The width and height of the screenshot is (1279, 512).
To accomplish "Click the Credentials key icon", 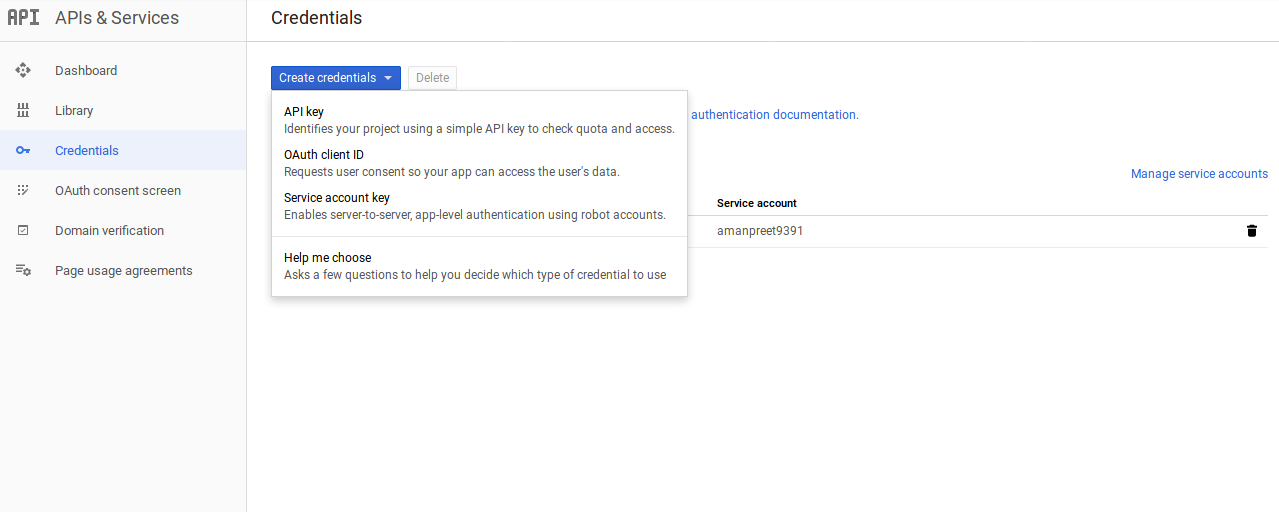I will pos(23,151).
